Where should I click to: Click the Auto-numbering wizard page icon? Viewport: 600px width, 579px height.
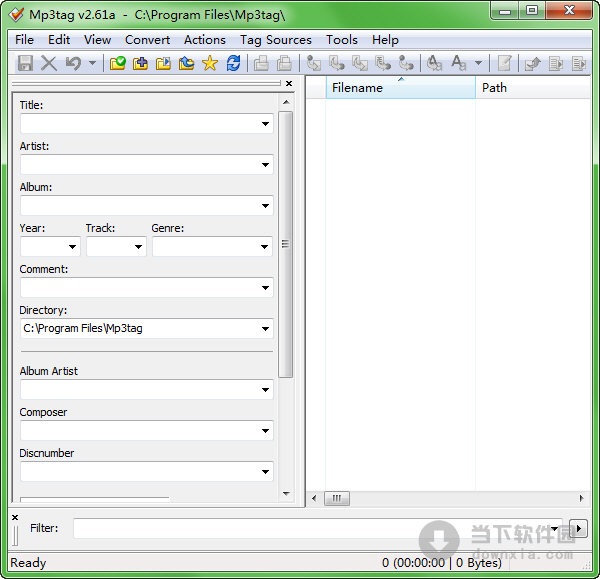504,63
